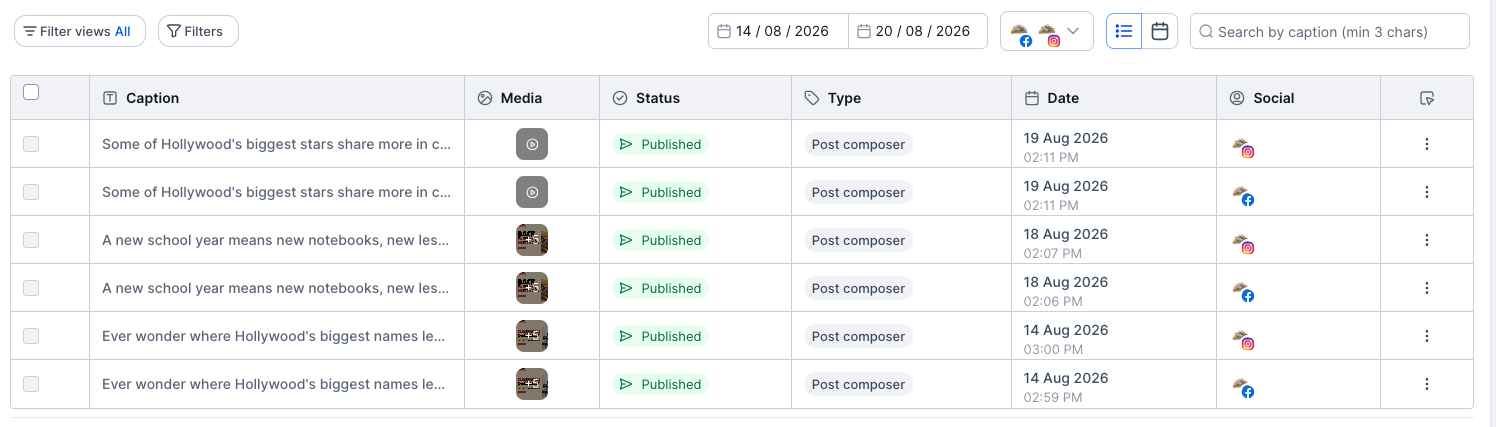Select checkbox for 19 Aug 02:11 PM Instagram post
Viewport: 1496px width, 427px height.
(31, 144)
